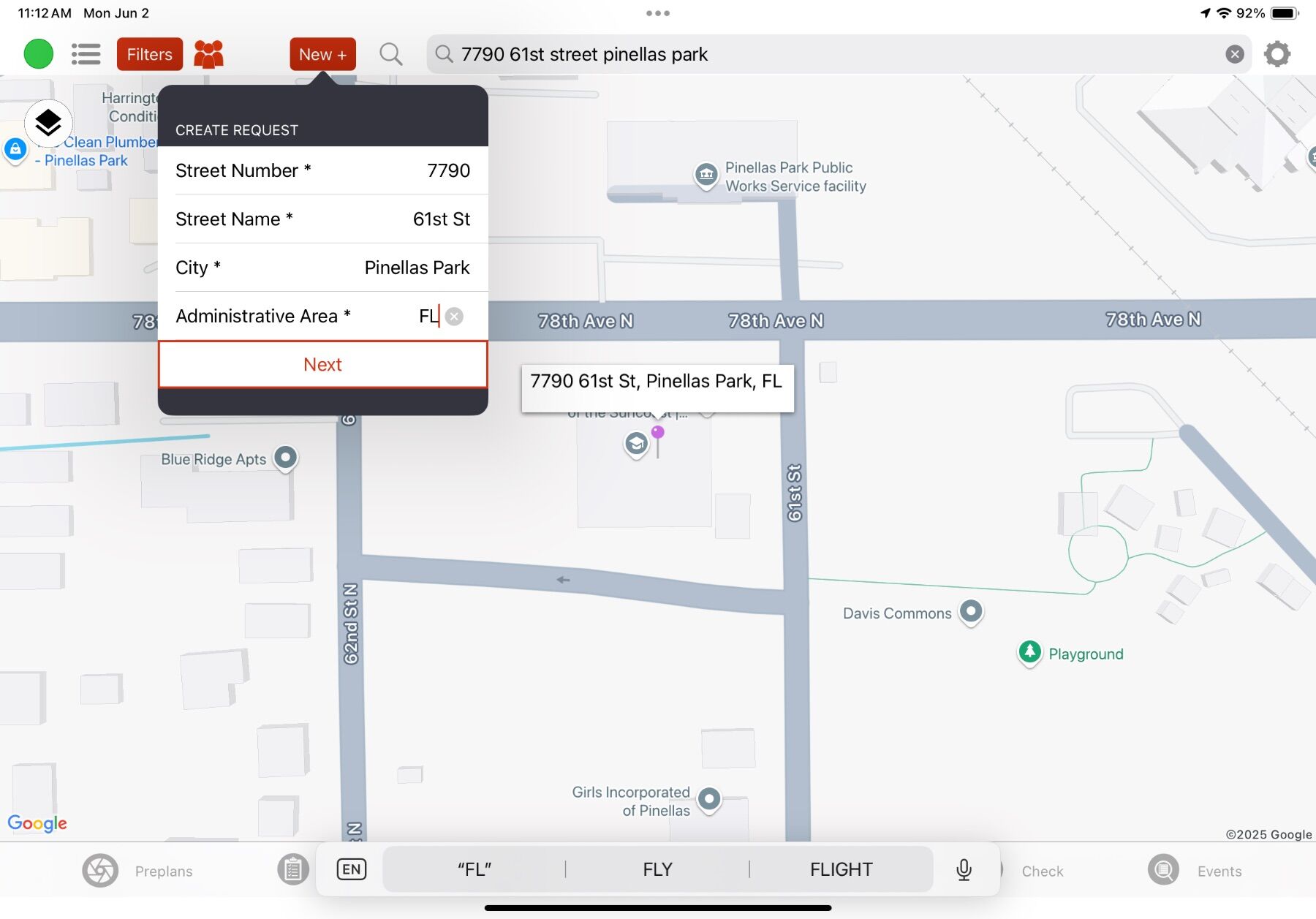Open the settings gear icon
The height and width of the screenshot is (919, 1316).
1277,54
